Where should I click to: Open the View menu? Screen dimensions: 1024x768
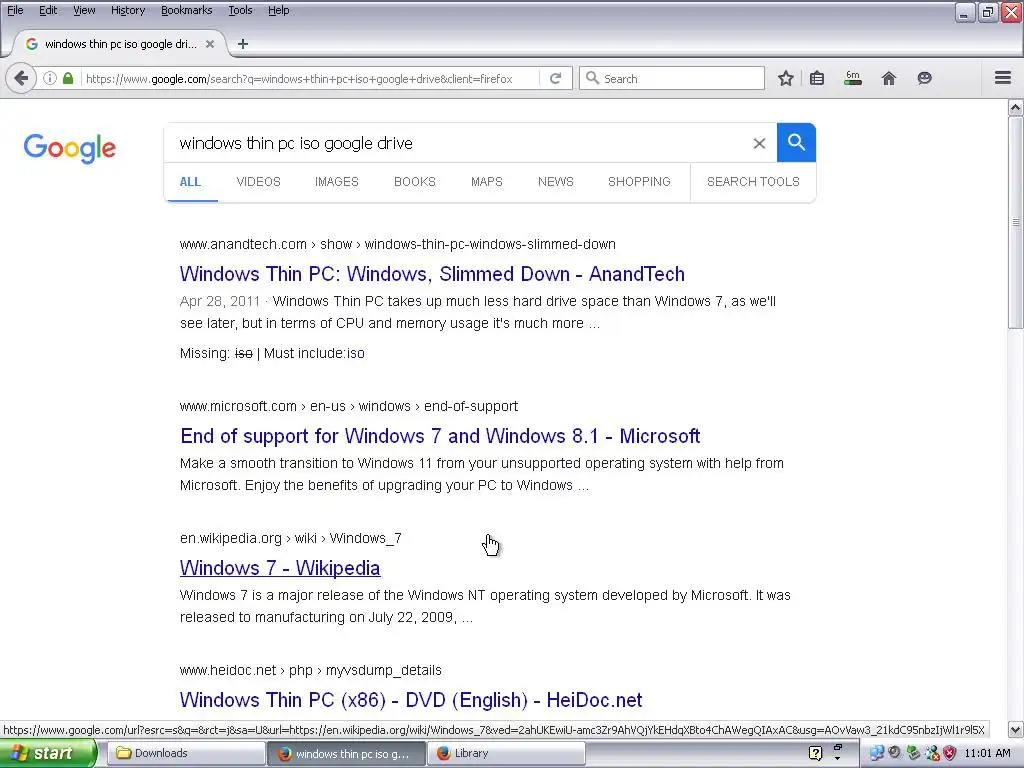[84, 10]
